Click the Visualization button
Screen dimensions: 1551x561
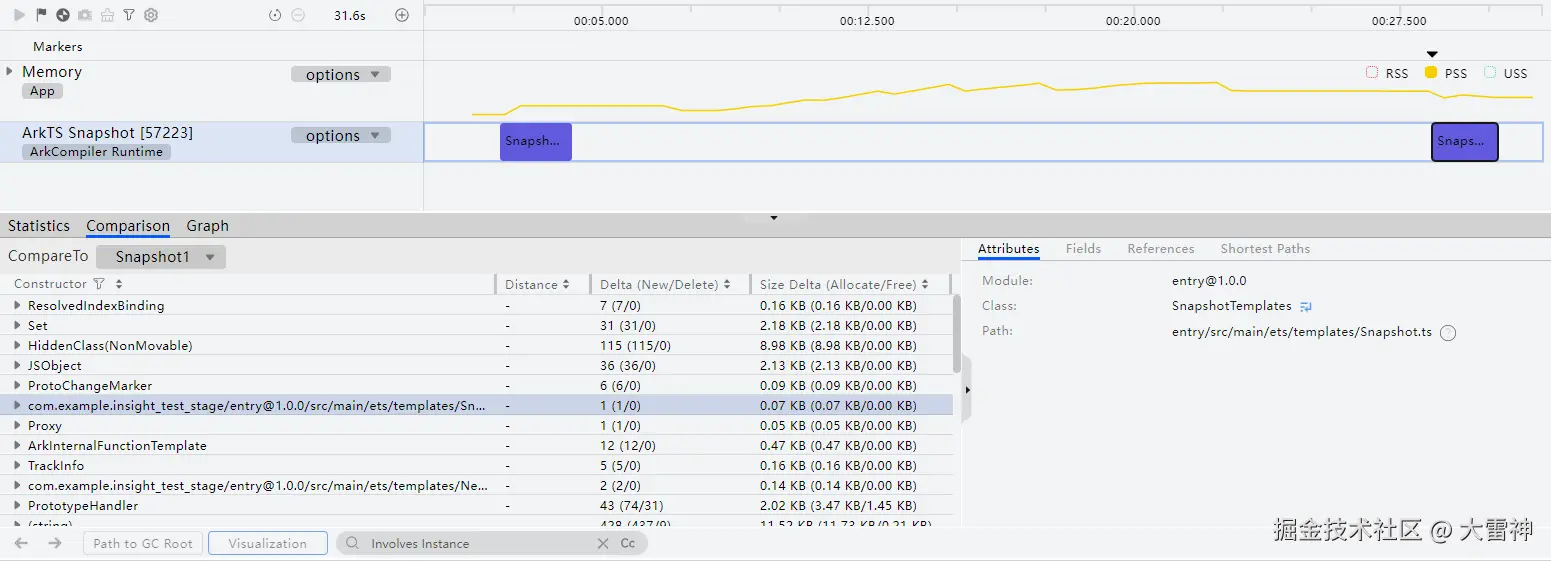point(267,543)
